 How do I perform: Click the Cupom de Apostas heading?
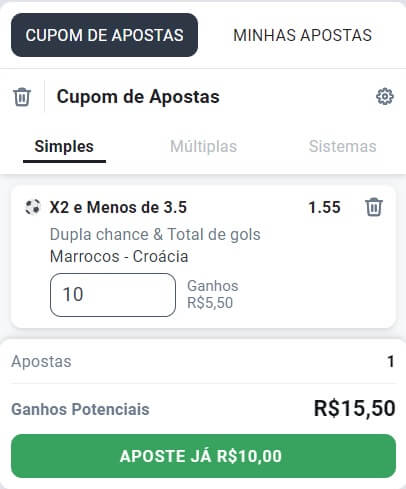coord(138,97)
